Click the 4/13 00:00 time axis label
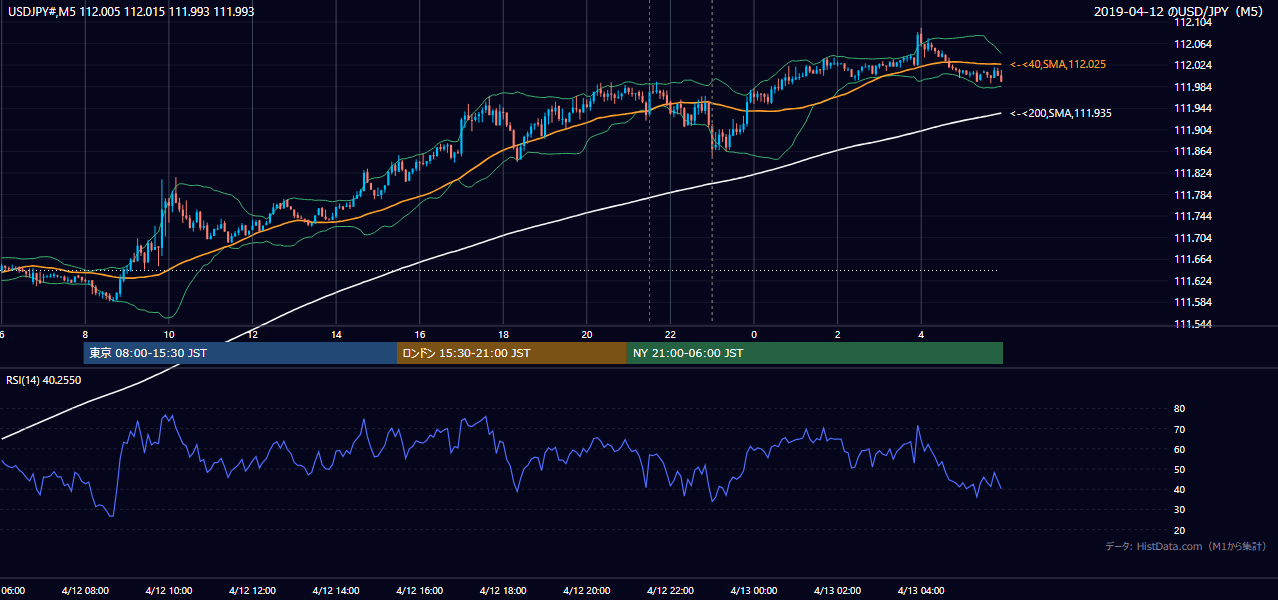Screen dimensions: 1278x600 click(x=754, y=591)
